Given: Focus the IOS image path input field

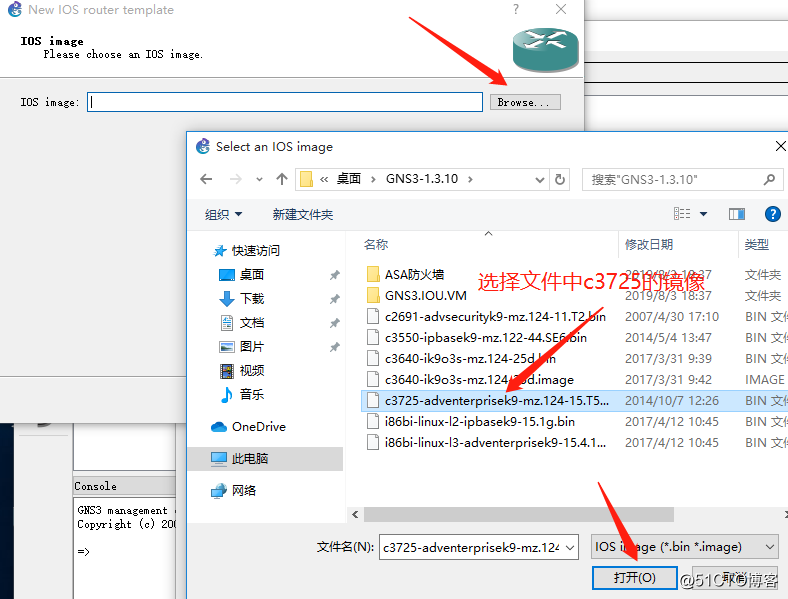Looking at the screenshot, I should (285, 102).
